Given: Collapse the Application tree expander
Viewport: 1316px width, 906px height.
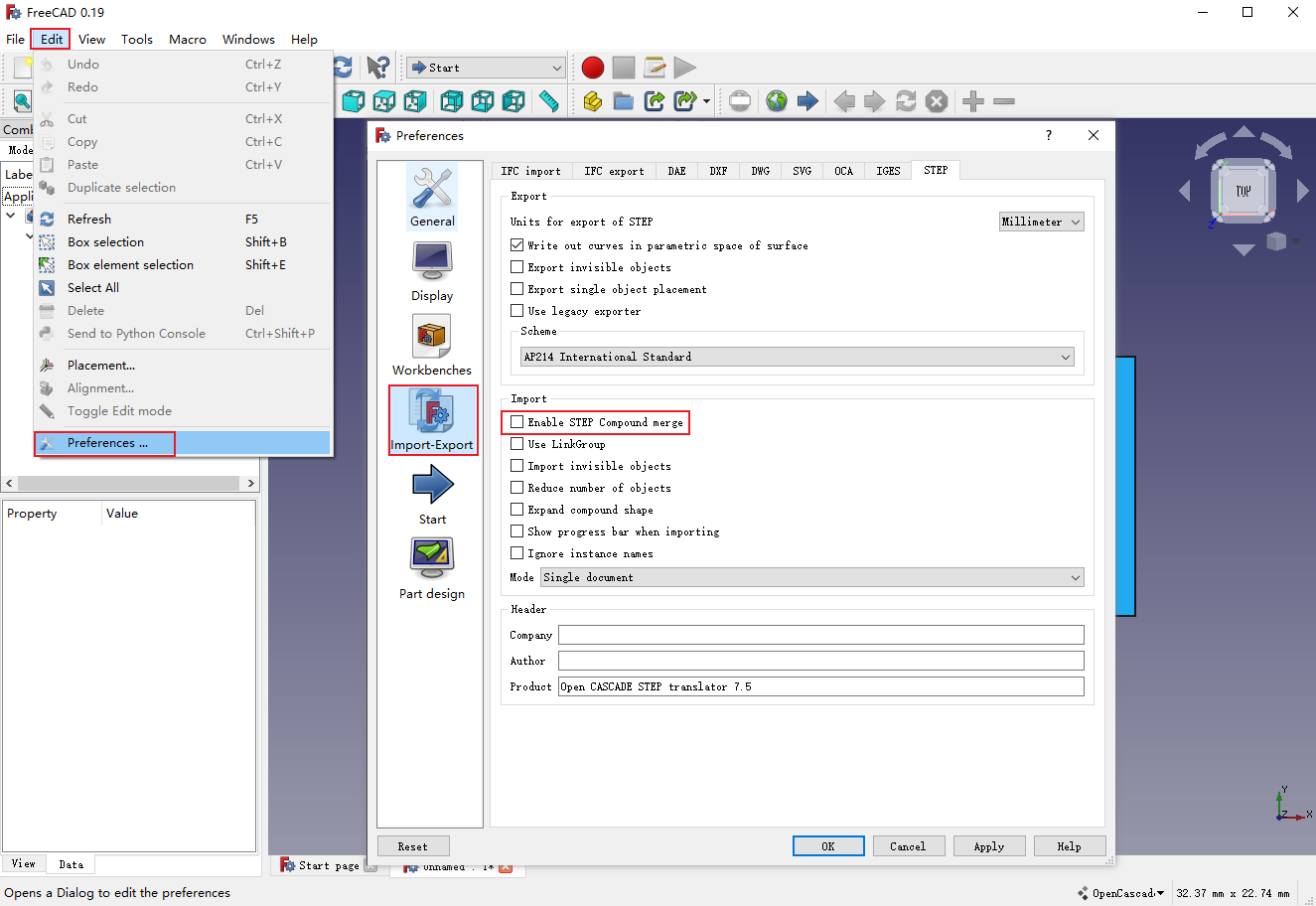Looking at the screenshot, I should pos(11,216).
